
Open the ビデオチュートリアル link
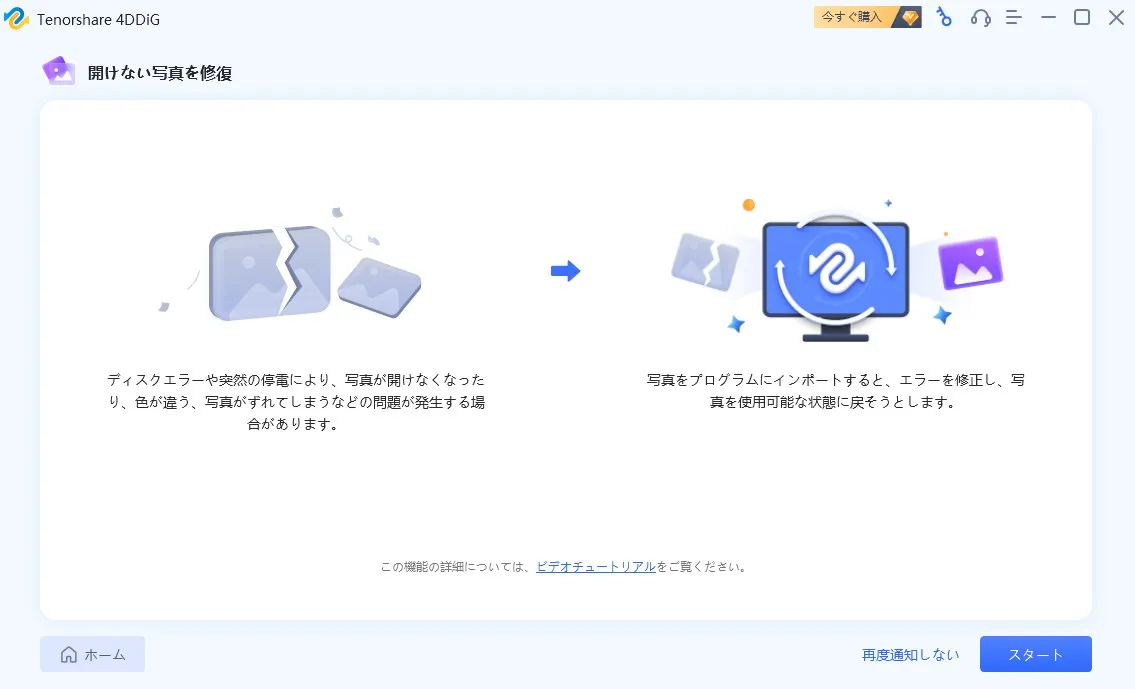click(x=596, y=567)
